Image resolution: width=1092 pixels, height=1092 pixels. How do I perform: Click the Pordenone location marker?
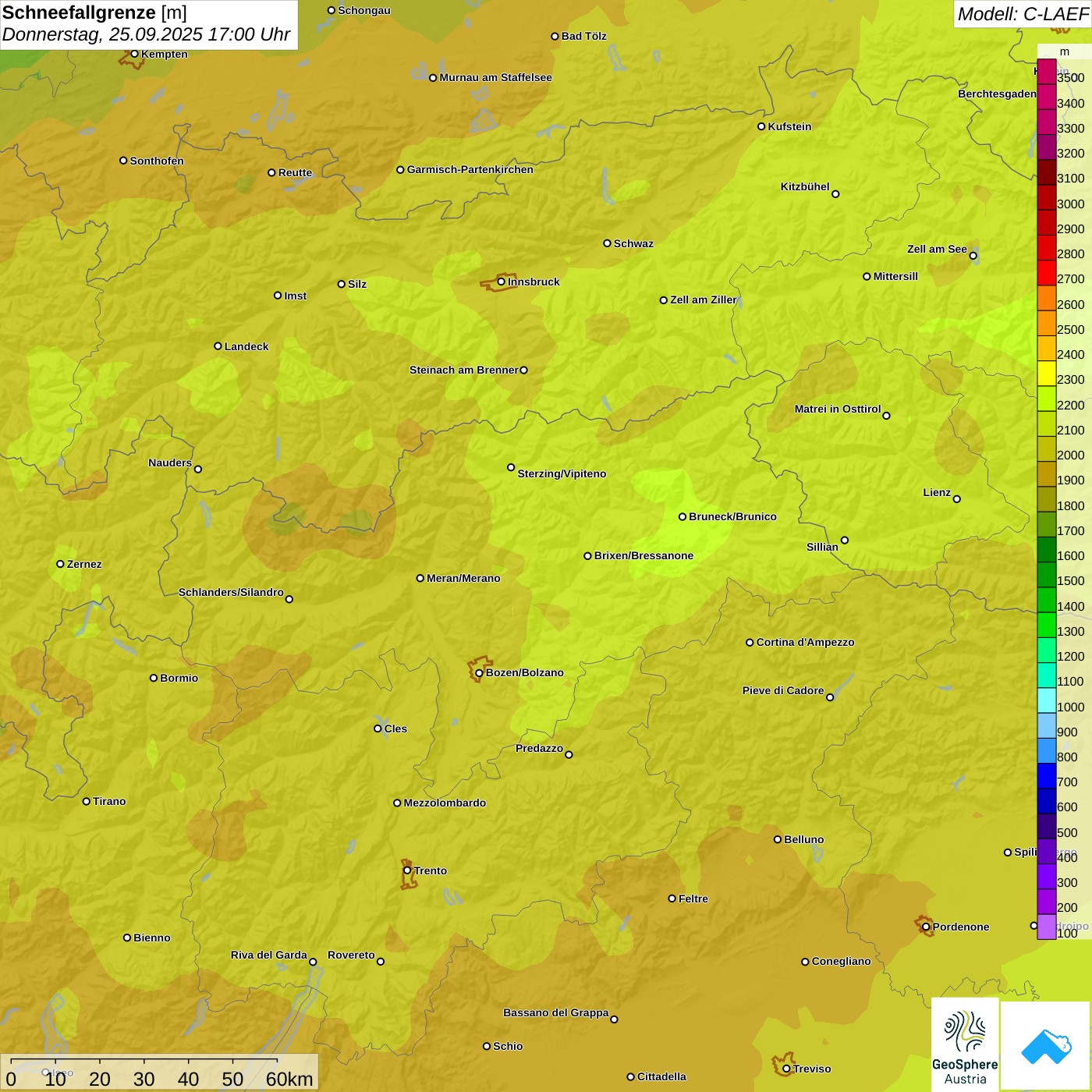pyautogui.click(x=926, y=927)
